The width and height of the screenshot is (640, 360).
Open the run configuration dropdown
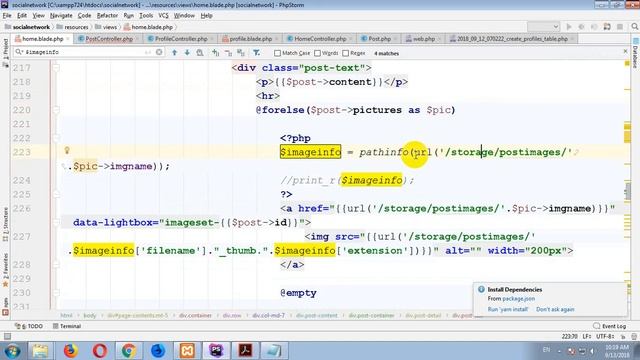(x=543, y=27)
